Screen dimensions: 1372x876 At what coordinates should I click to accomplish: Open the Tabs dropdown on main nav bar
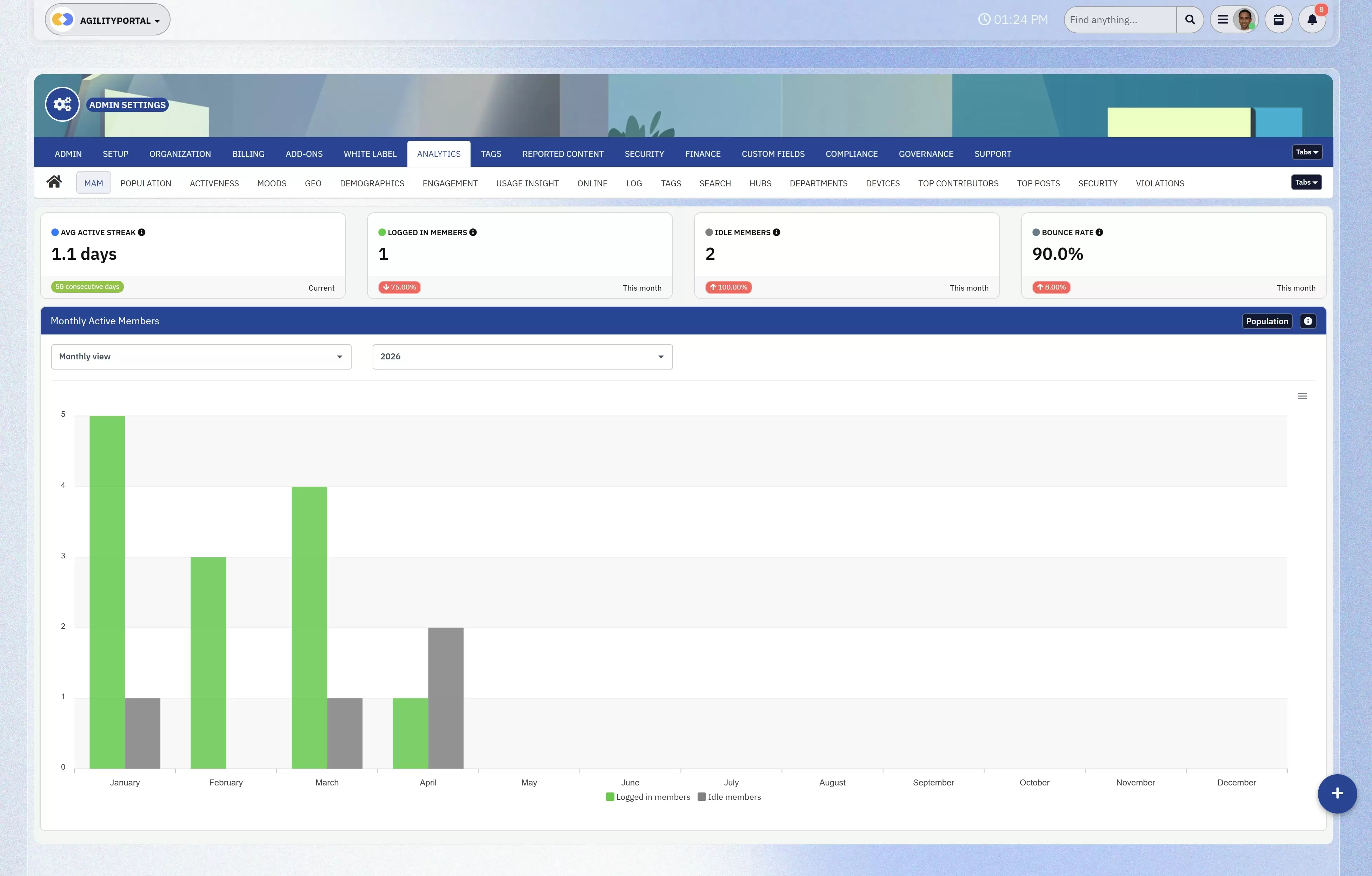tap(1306, 152)
